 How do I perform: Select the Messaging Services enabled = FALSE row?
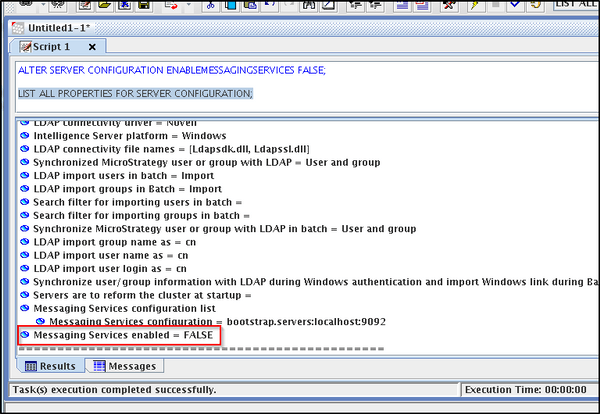coord(120,337)
